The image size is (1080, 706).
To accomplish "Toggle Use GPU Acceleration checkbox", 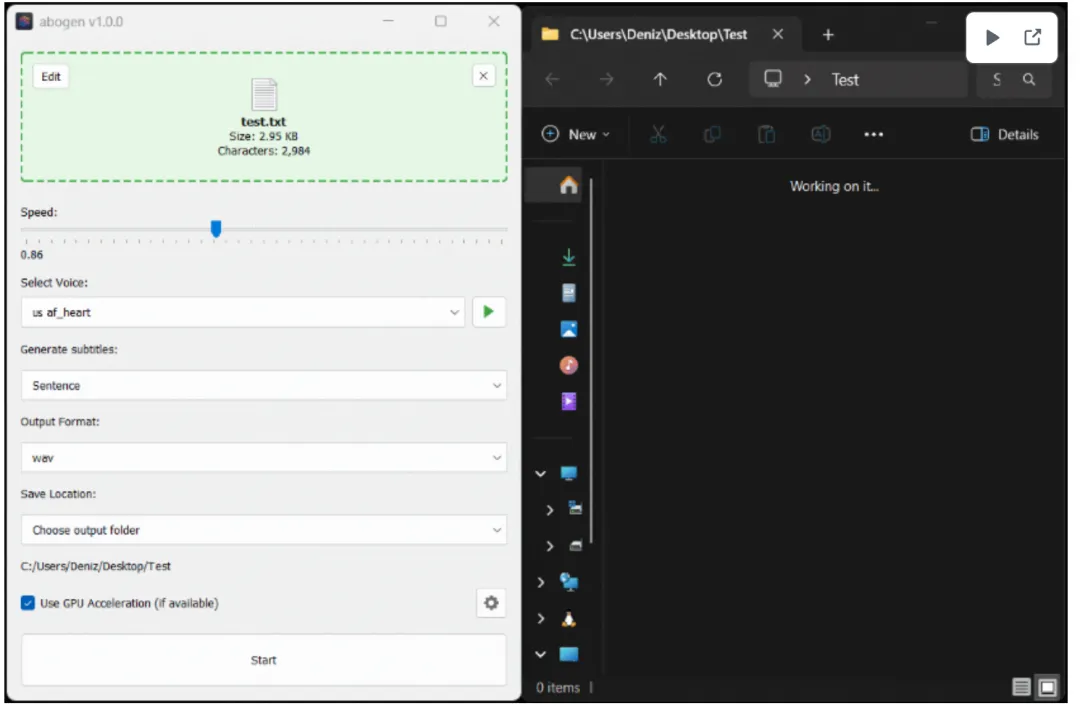I will click(28, 604).
